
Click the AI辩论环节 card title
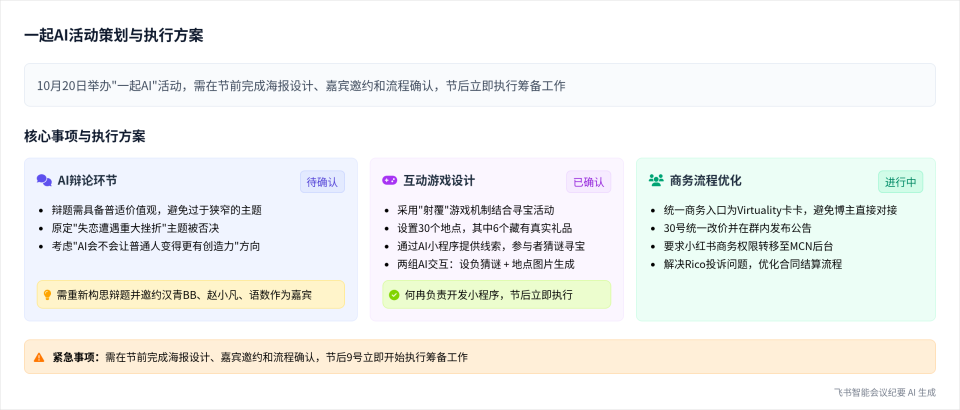coord(87,181)
